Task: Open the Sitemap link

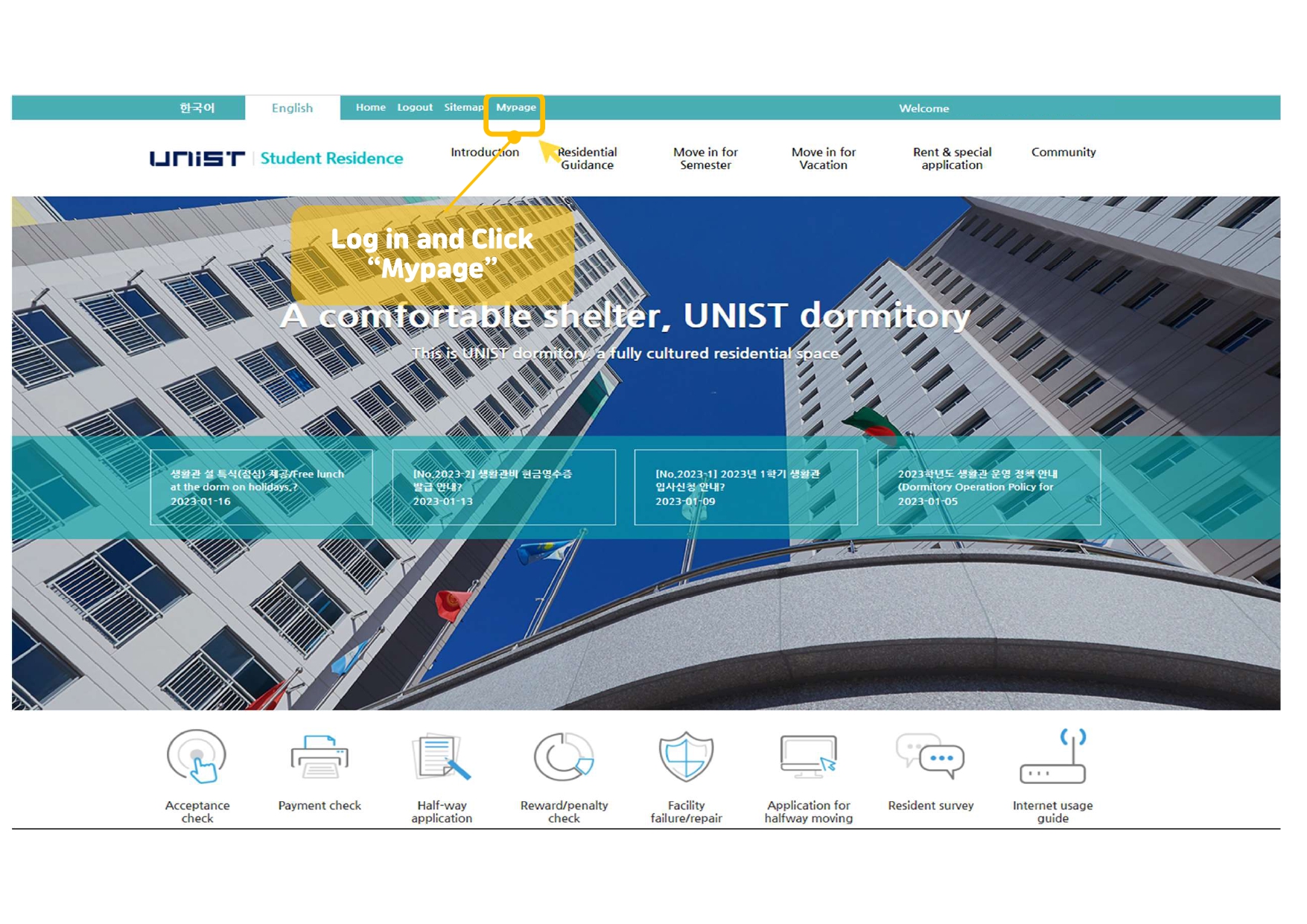Action: (463, 107)
